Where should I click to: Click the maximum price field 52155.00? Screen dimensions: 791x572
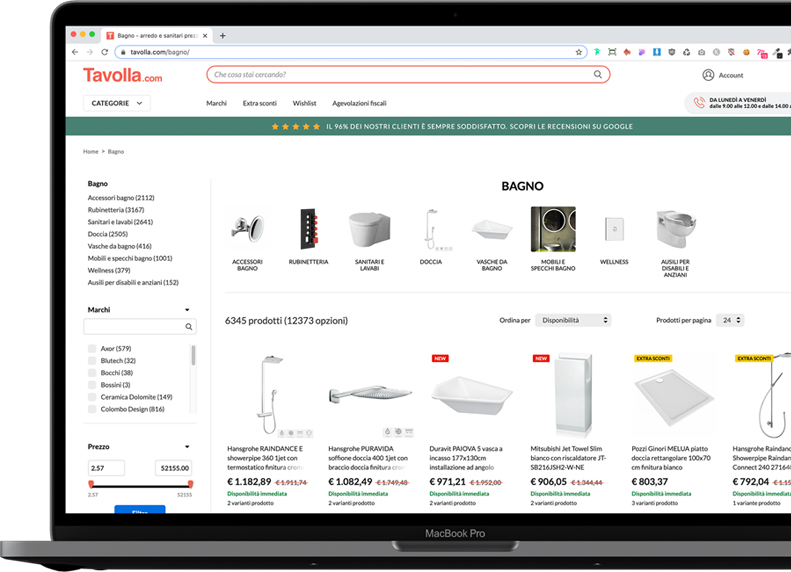[174, 468]
